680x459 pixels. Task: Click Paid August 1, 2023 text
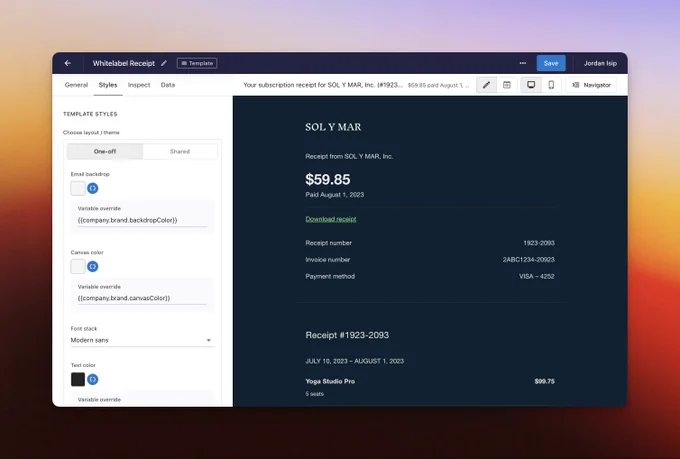(335, 195)
